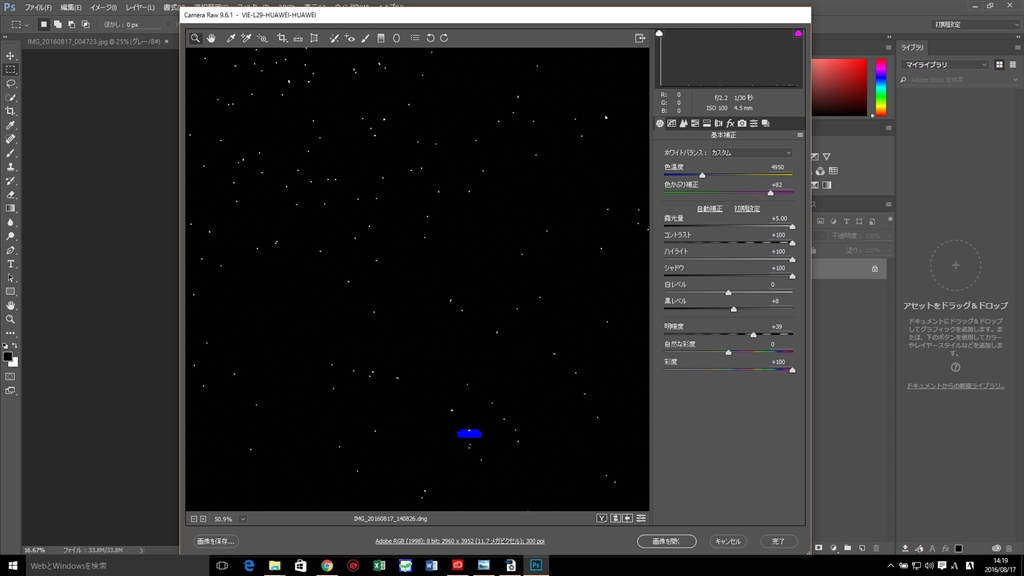The image size is (1024, 576).
Task: Select the Camera Raw Hand tool
Action: 211,39
